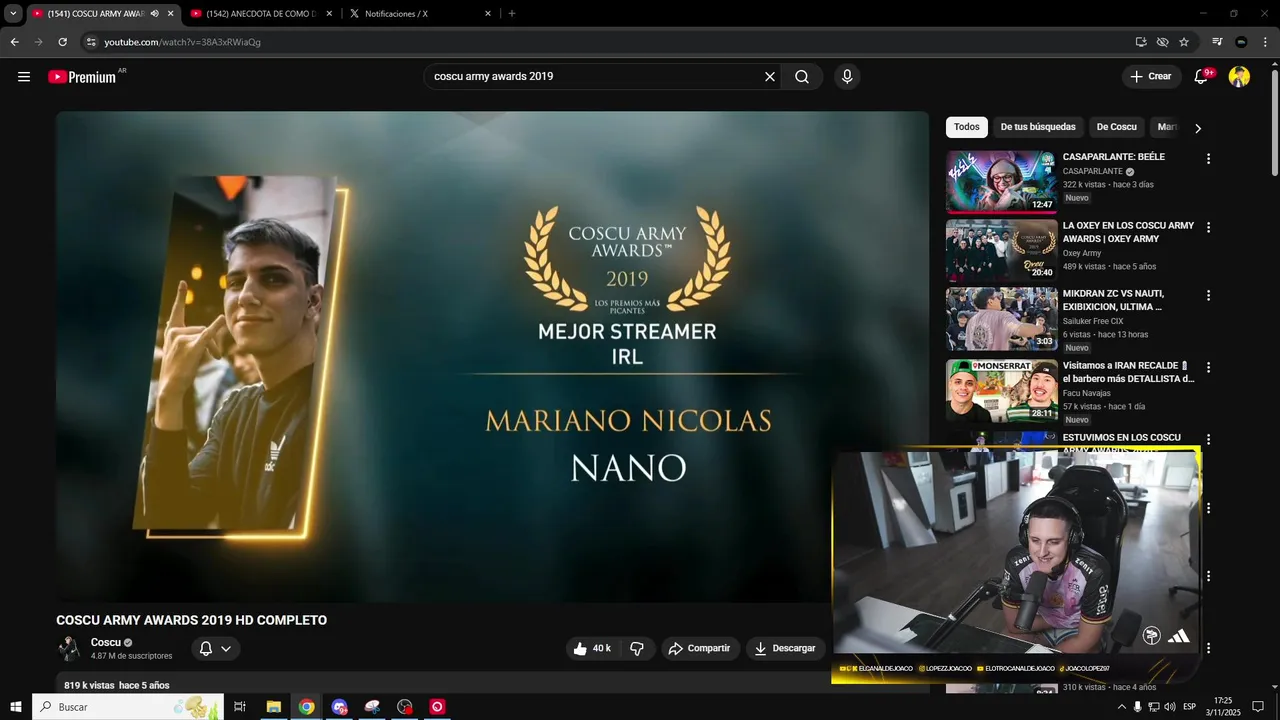
Task: Open options menu for LA OXEY video
Action: (x=1208, y=228)
